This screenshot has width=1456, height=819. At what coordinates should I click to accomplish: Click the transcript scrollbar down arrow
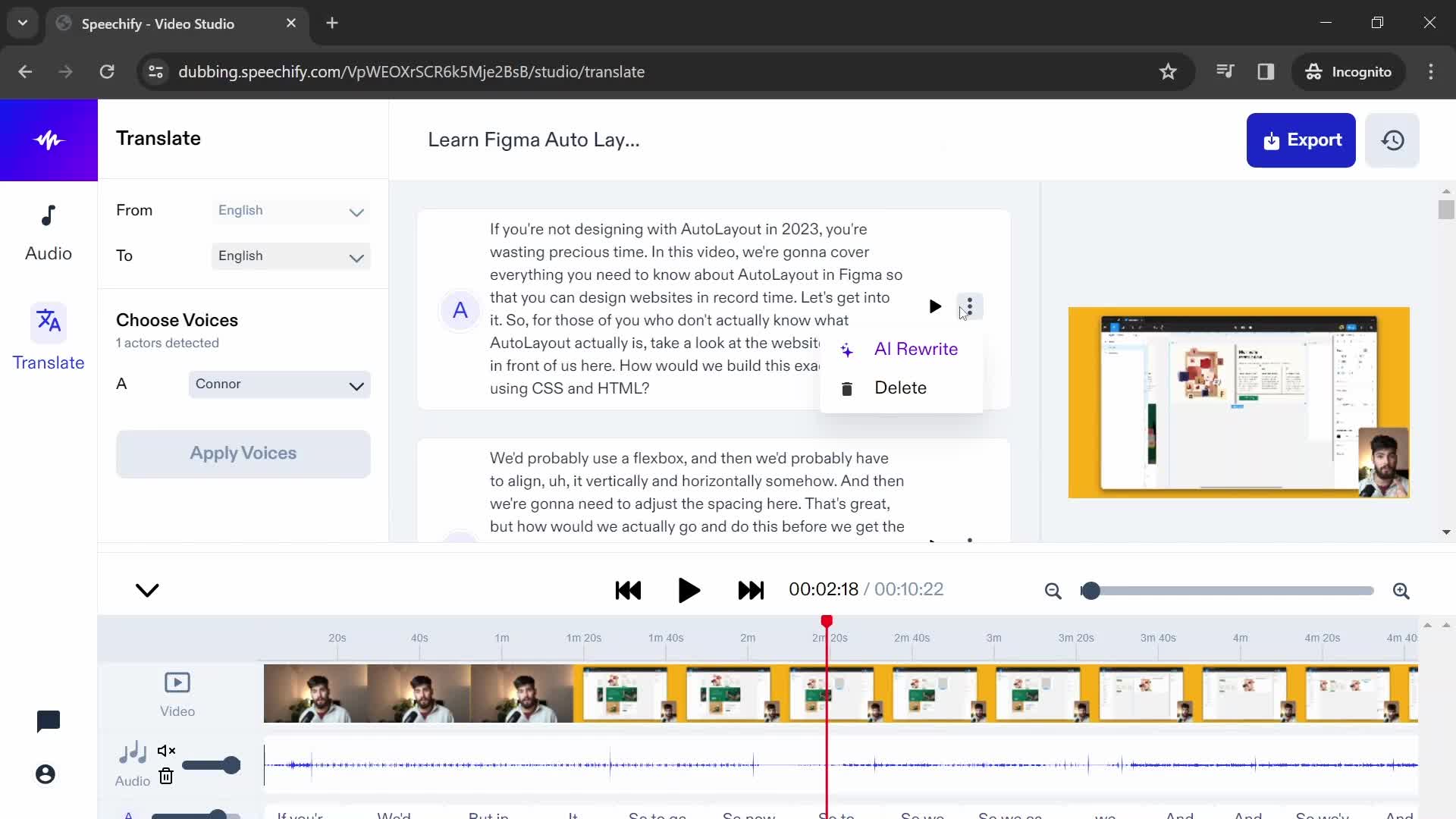pos(1446,532)
